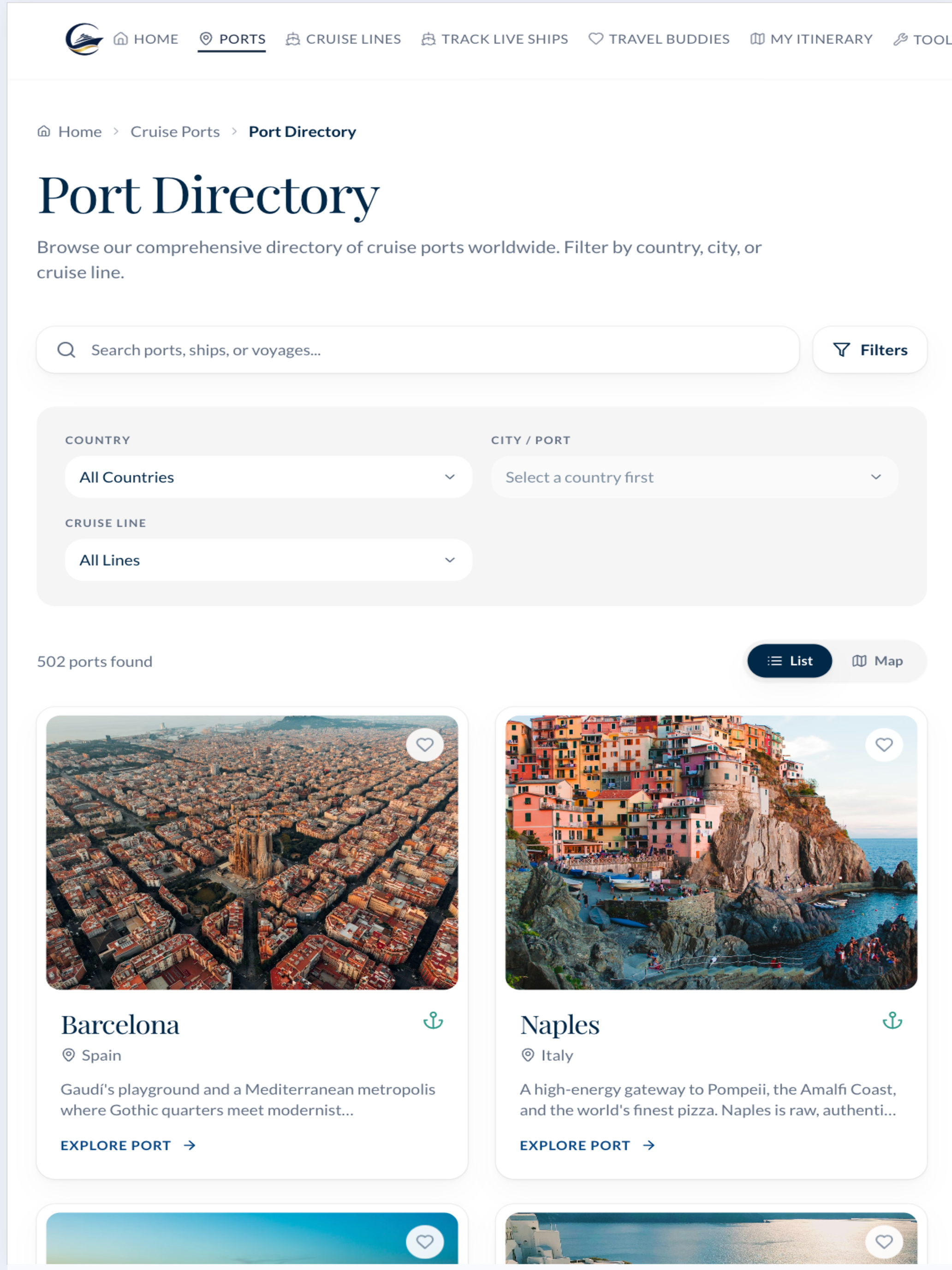Open Travel Buddies page
The image size is (952, 1270).
click(x=659, y=39)
